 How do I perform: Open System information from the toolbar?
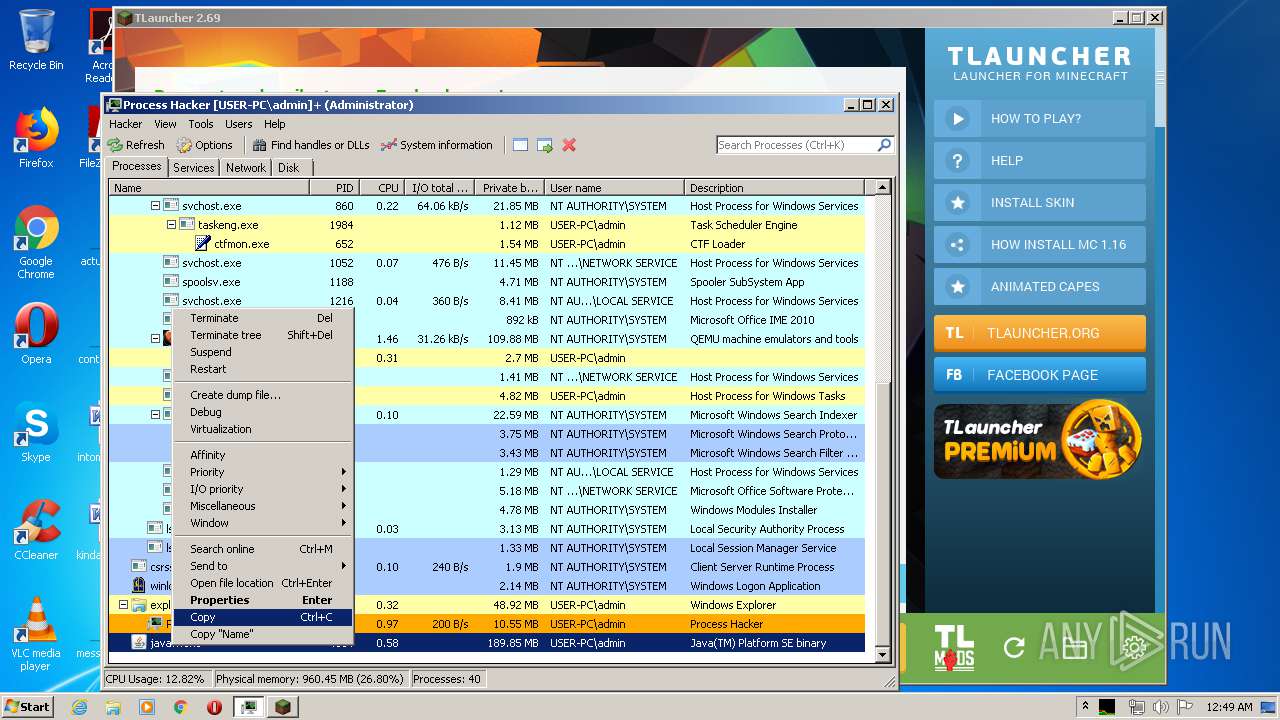(x=437, y=145)
